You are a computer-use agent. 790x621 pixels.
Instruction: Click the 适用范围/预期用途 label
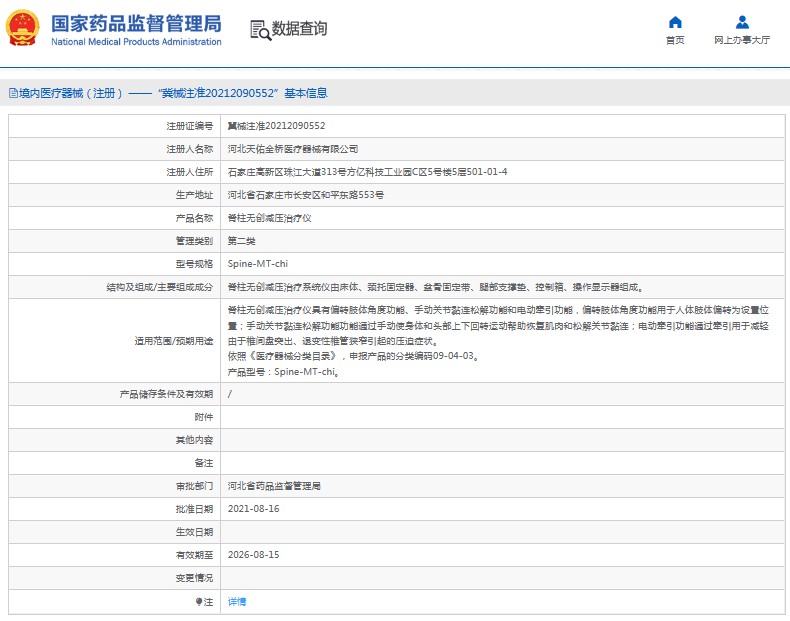[174, 341]
